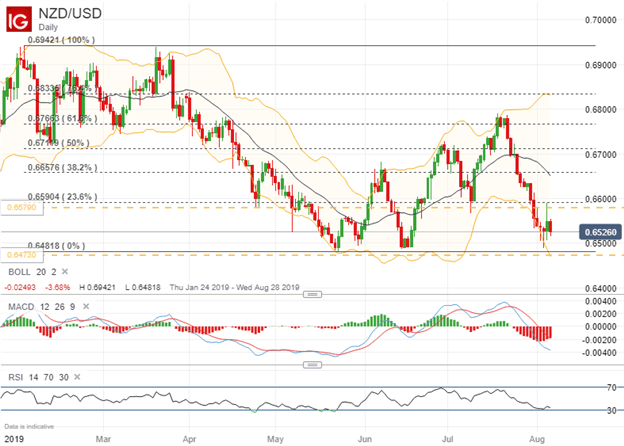This screenshot has height=446, width=624.
Task: Click the RSI 70 level label
Action: 612,387
